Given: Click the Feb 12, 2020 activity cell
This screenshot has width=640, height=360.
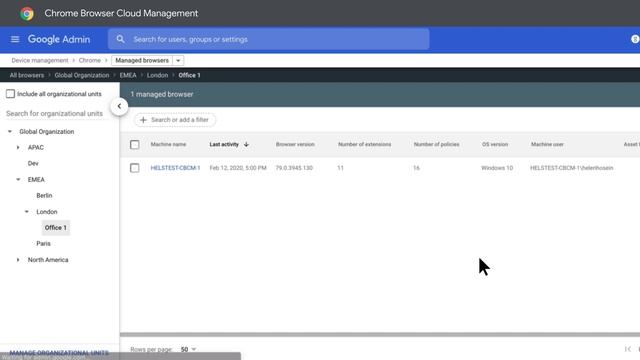Looking at the screenshot, I should (x=238, y=168).
